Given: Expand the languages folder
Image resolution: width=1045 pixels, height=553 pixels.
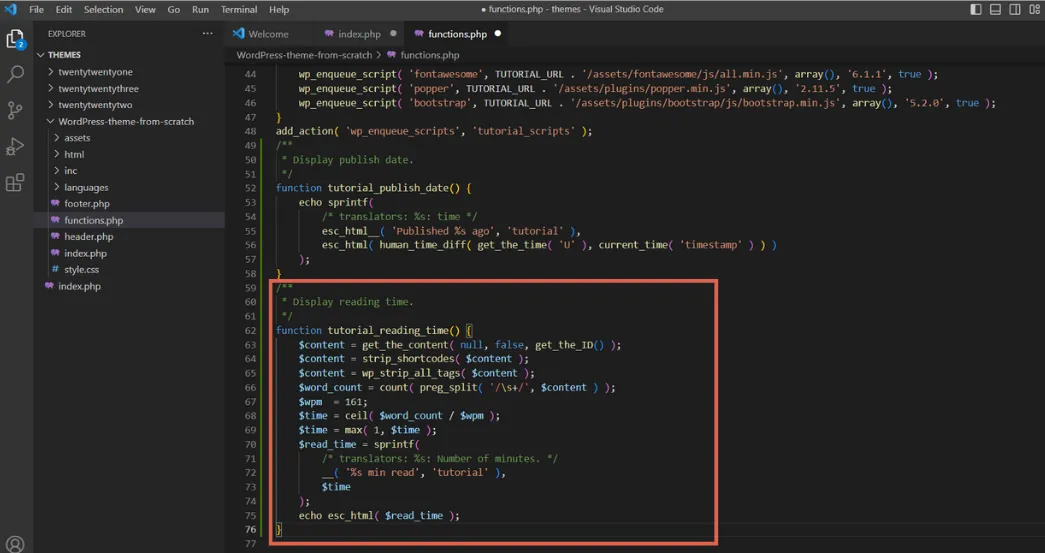Looking at the screenshot, I should (86, 187).
